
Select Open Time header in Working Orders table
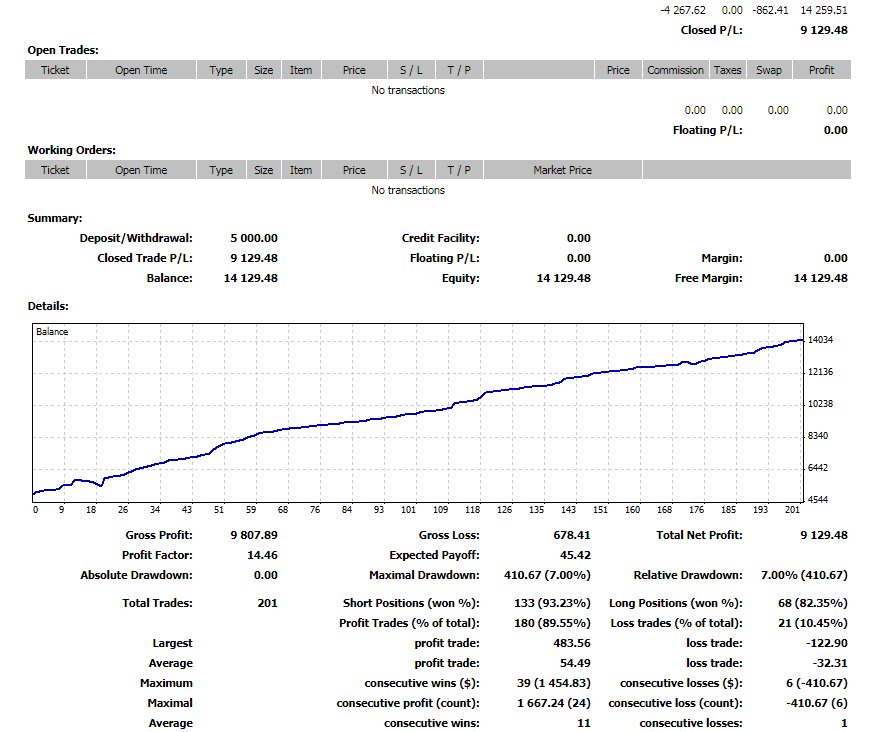point(141,170)
